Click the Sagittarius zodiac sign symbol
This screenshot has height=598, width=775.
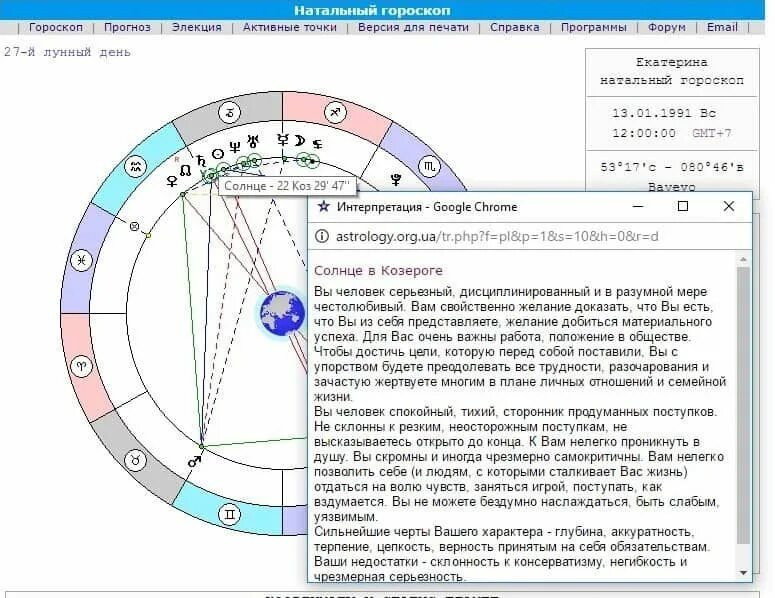point(335,113)
